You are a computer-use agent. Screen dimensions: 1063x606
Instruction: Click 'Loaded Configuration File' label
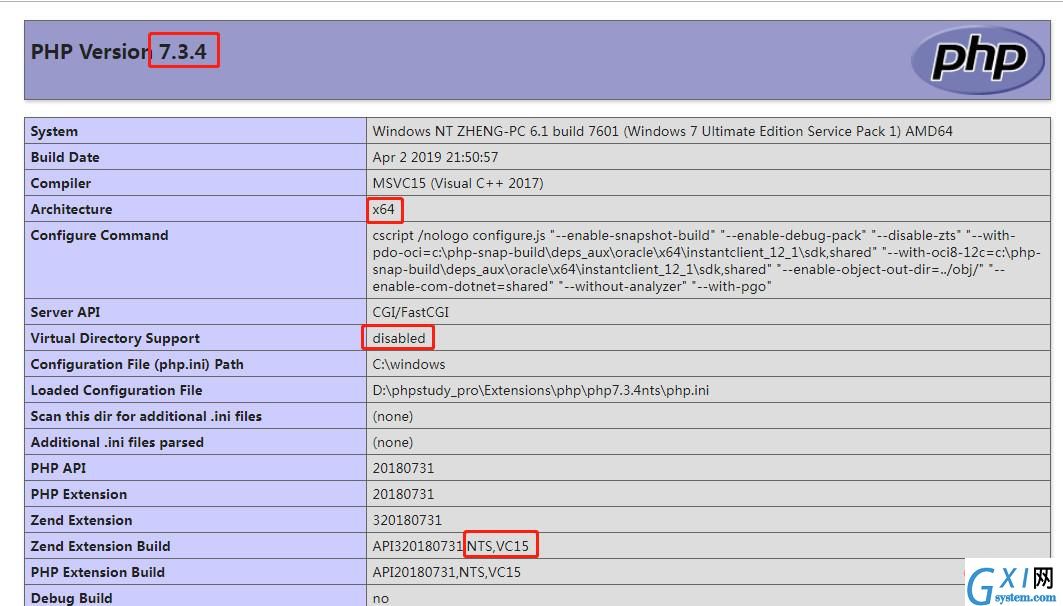click(x=117, y=390)
